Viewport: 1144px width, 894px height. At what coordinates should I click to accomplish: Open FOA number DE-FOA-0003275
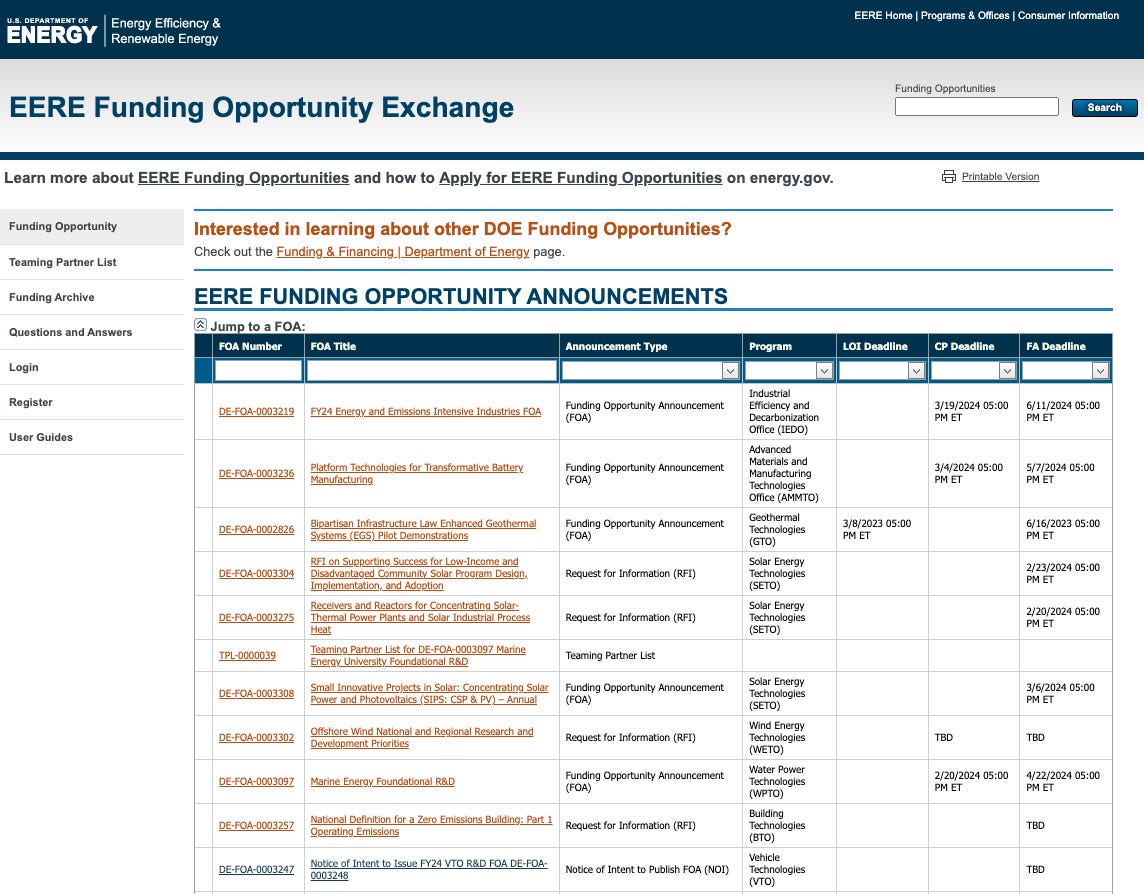(x=256, y=617)
